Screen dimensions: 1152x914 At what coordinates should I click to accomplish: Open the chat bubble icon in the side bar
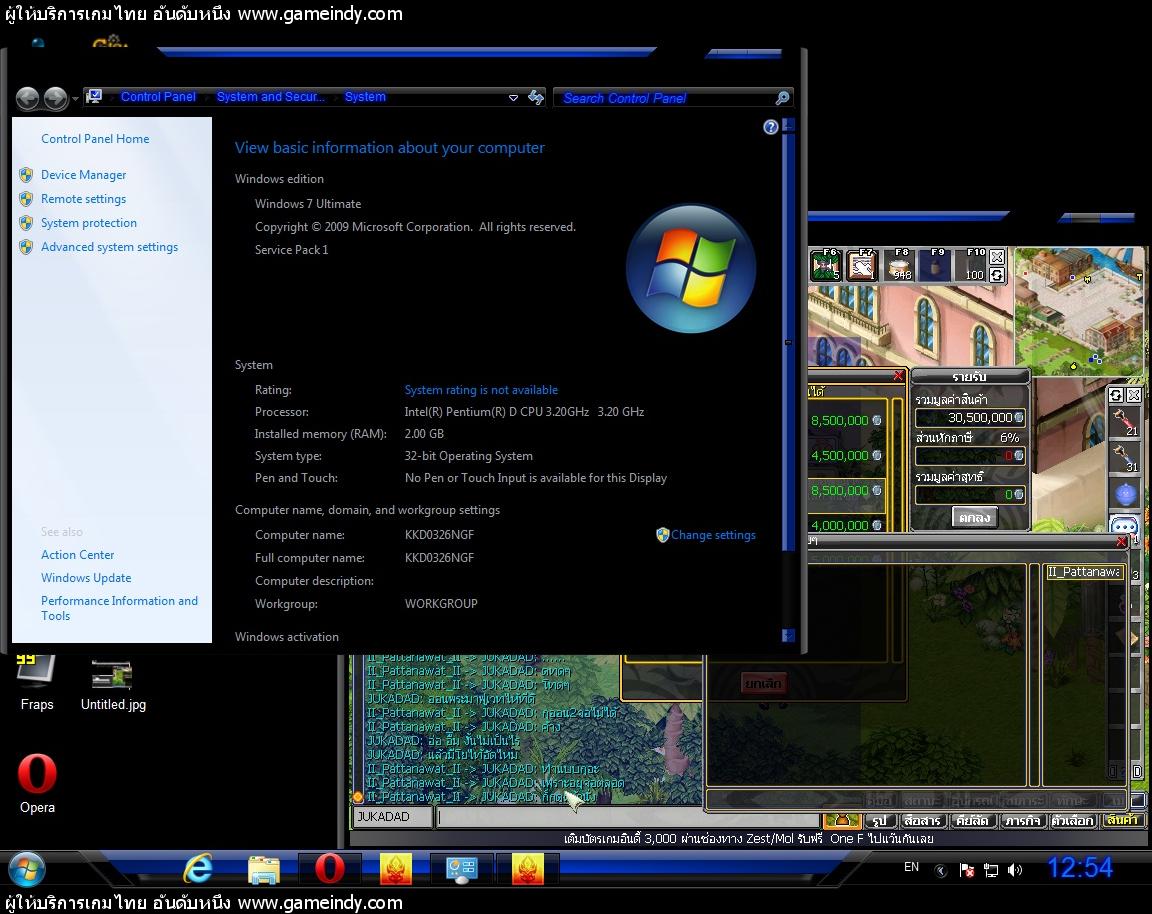click(1125, 525)
